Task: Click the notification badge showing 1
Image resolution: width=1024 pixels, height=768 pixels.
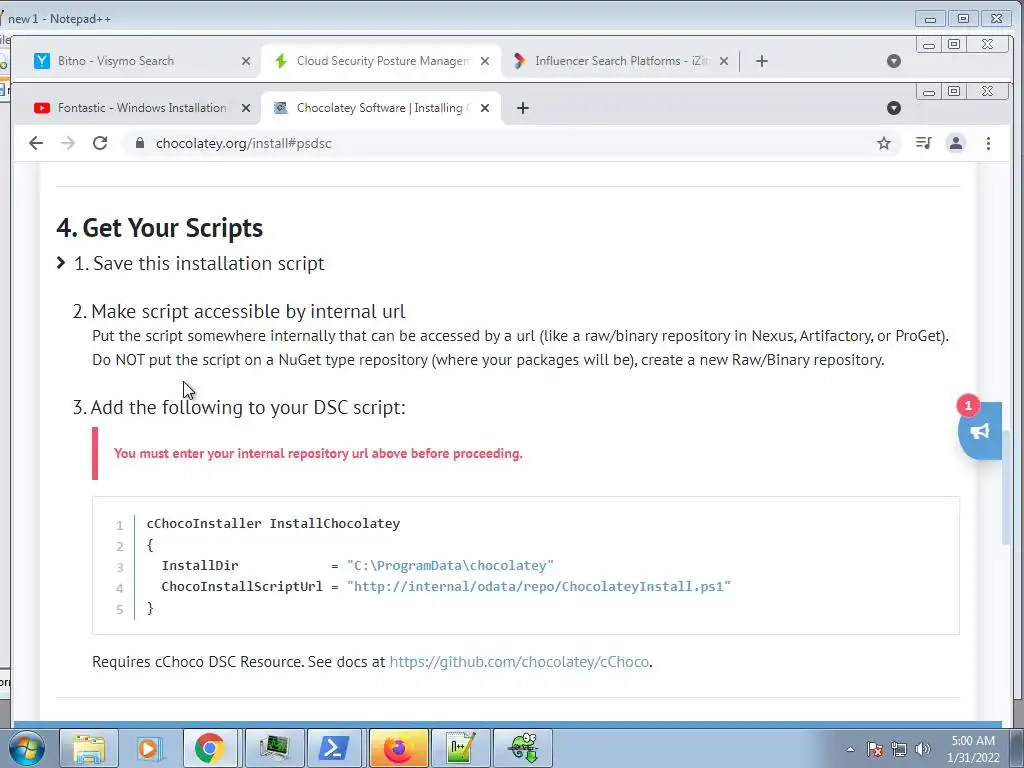Action: click(x=968, y=406)
